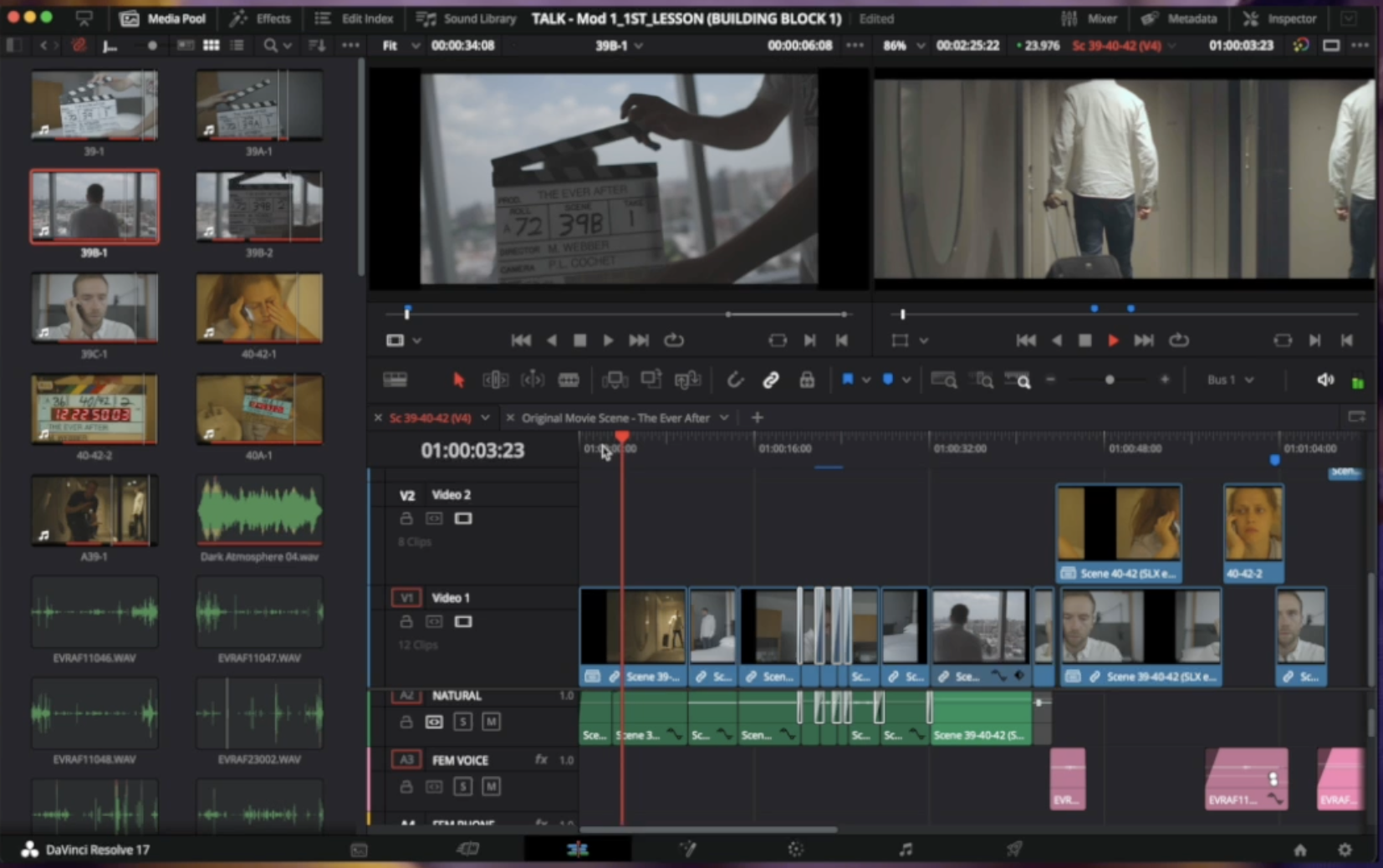Screen dimensions: 1383x868
Task: Mute the FEM VOICE track
Action: point(492,786)
